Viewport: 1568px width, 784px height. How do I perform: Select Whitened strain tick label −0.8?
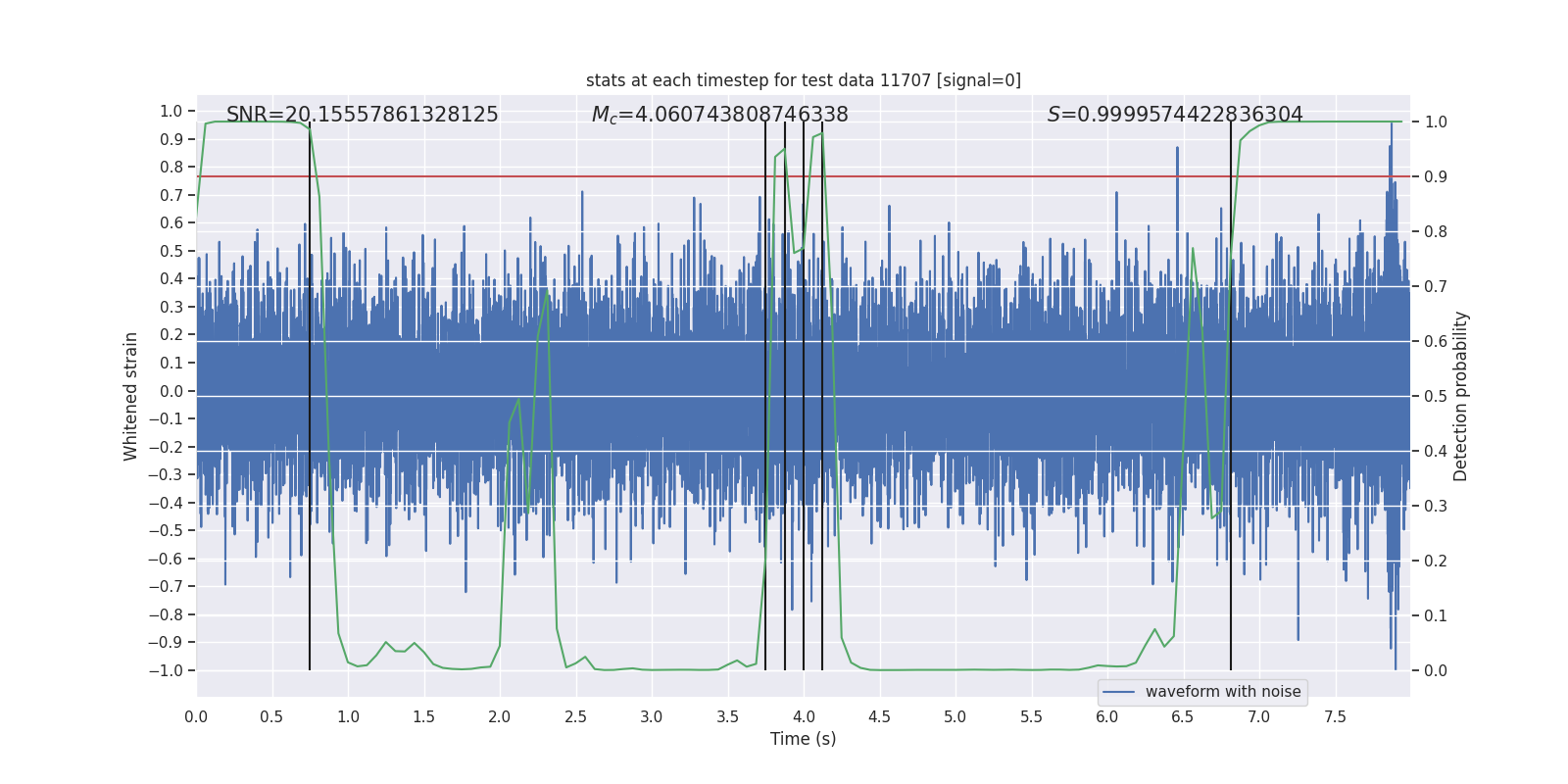166,614
